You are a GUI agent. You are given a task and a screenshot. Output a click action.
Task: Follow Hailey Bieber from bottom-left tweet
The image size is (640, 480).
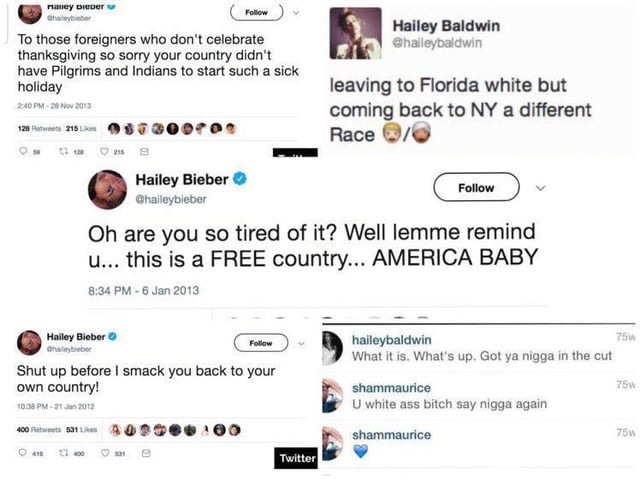[261, 343]
